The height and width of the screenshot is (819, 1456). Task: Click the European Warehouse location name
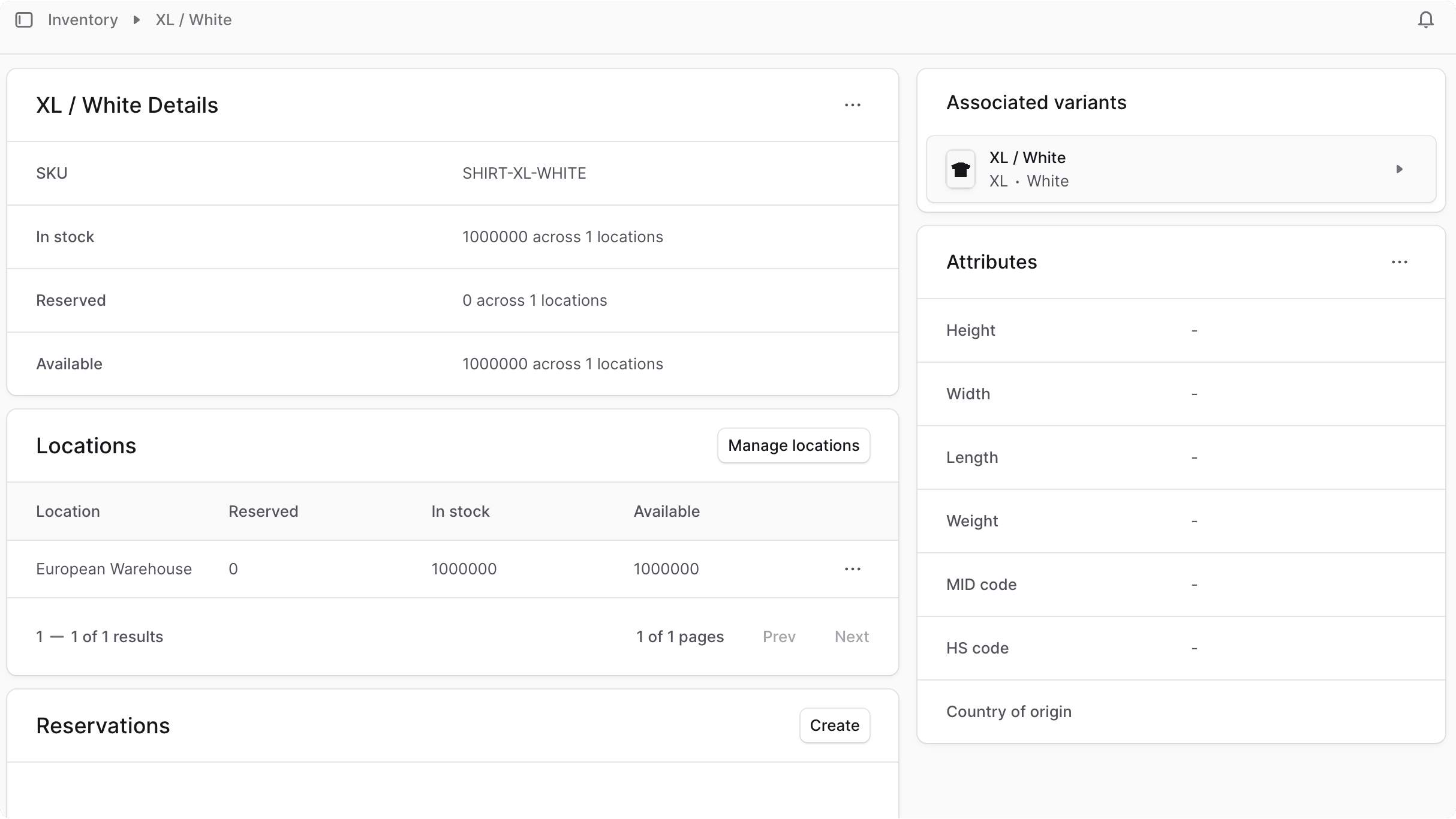[114, 568]
